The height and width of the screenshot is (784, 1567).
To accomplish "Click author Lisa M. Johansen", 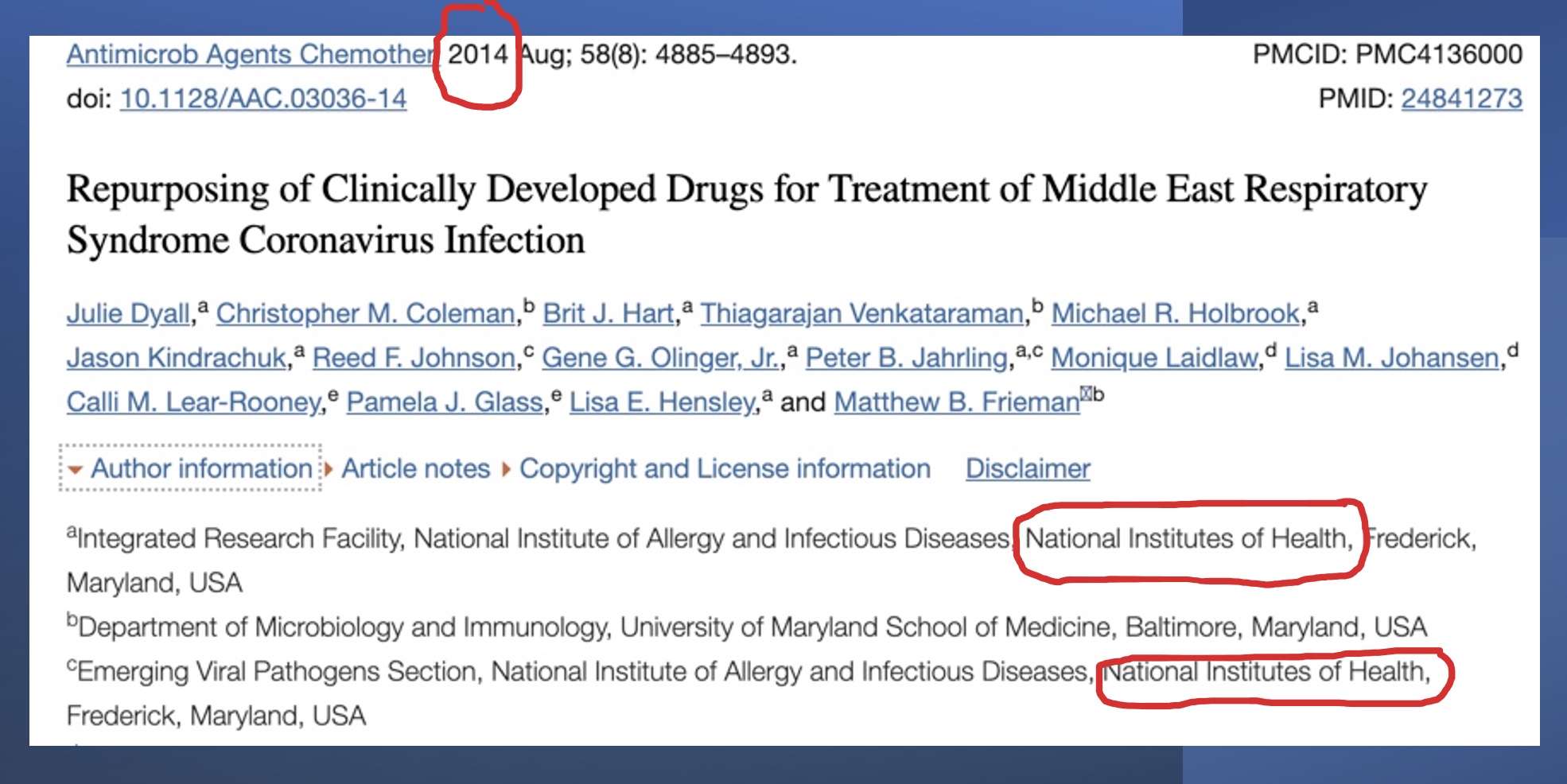I will point(1391,358).
